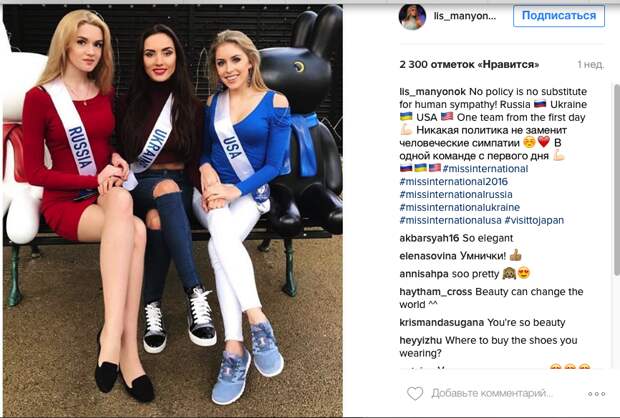View the 2 300 отметок «Нравится» likes list
The width and height of the screenshot is (620, 418).
click(x=469, y=64)
